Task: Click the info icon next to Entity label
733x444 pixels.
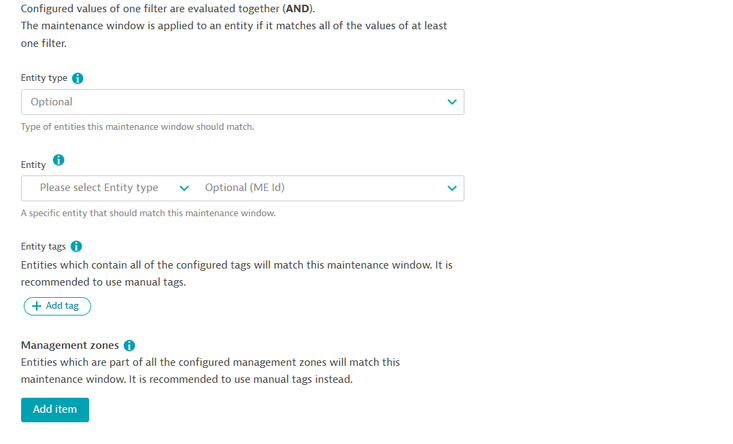Action: [58, 160]
